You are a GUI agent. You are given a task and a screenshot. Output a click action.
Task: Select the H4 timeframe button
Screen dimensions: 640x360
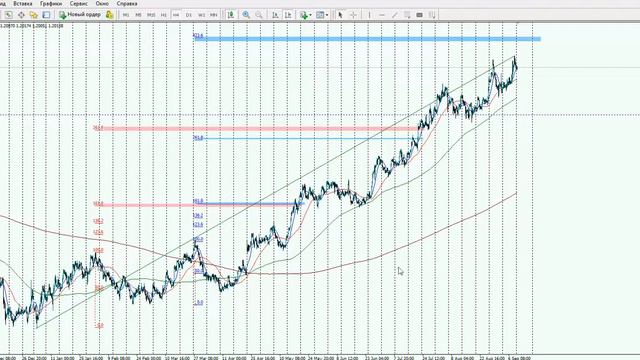tap(176, 15)
